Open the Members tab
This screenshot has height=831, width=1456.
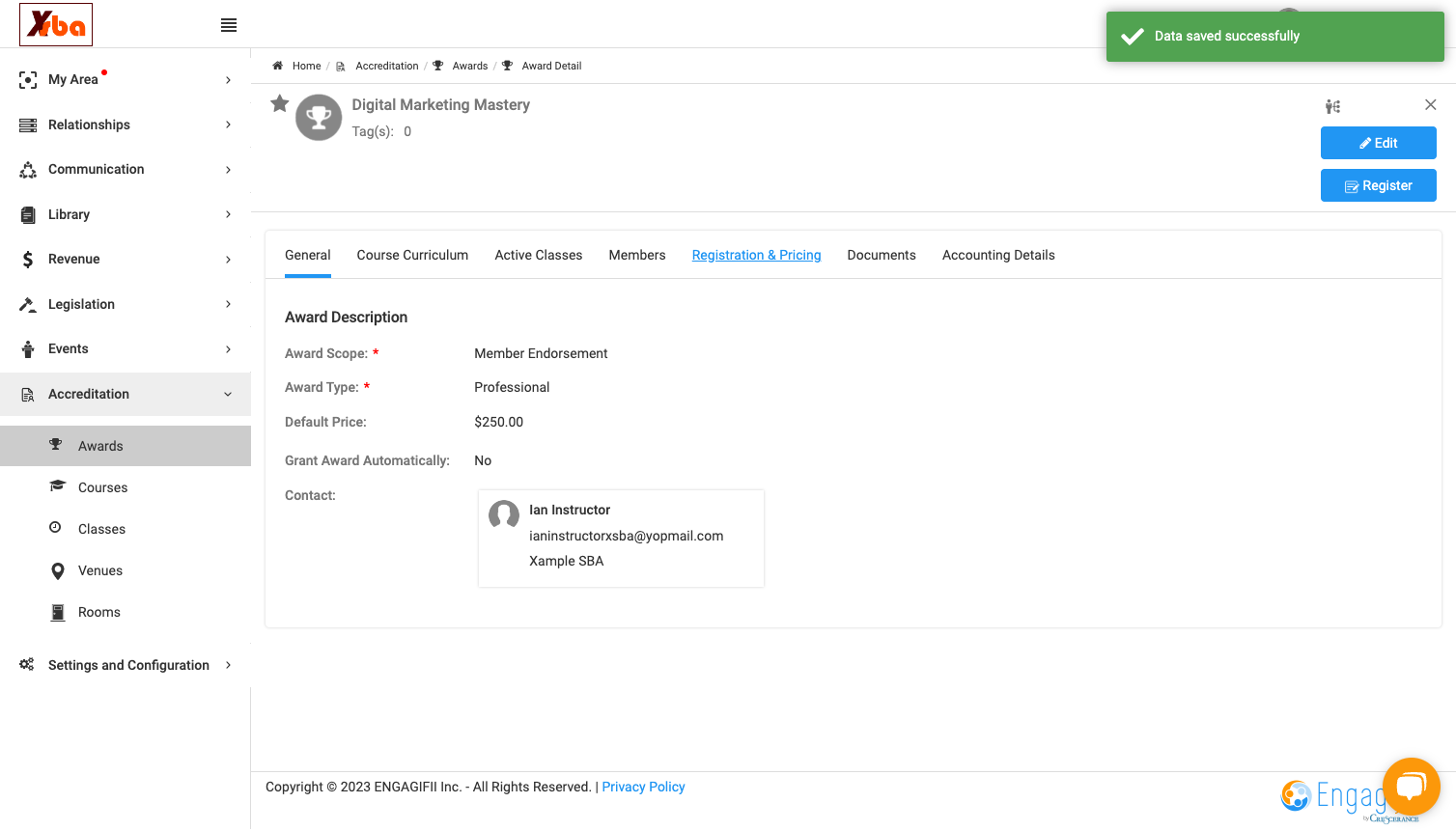pyautogui.click(x=637, y=255)
